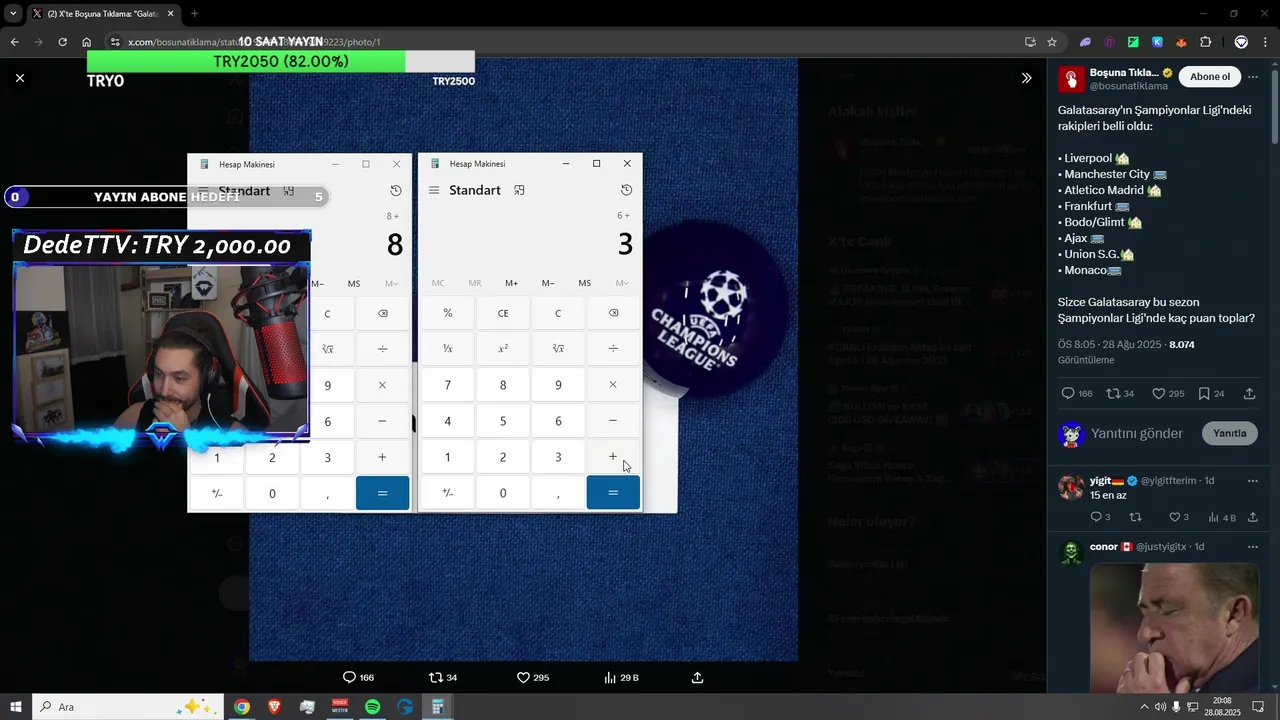Open more options on conor's comment

coord(1253,547)
